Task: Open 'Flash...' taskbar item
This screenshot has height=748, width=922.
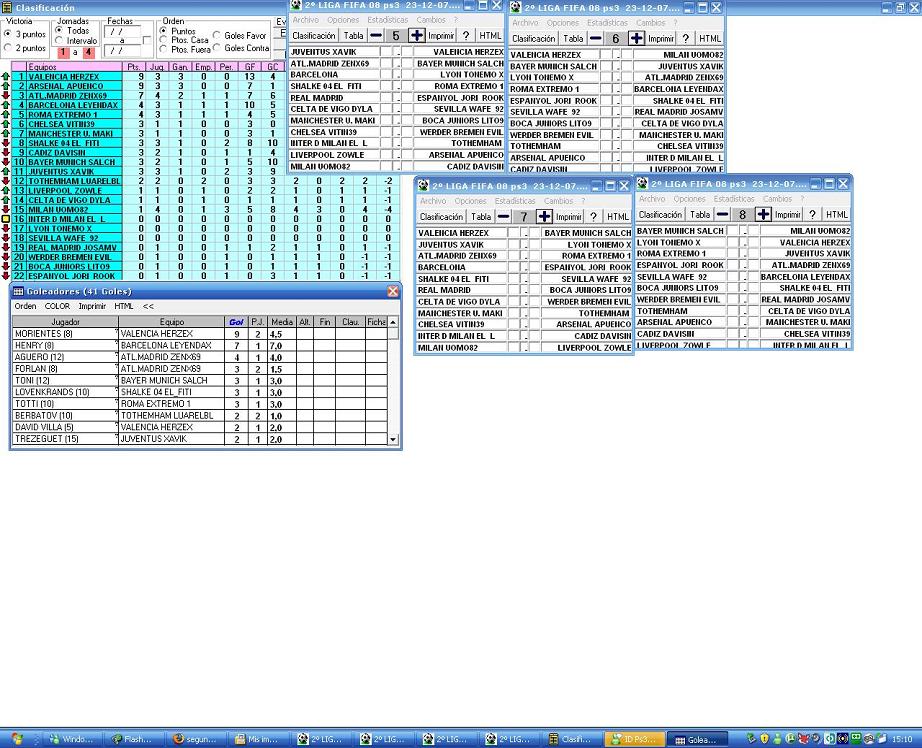Action: coord(133,739)
